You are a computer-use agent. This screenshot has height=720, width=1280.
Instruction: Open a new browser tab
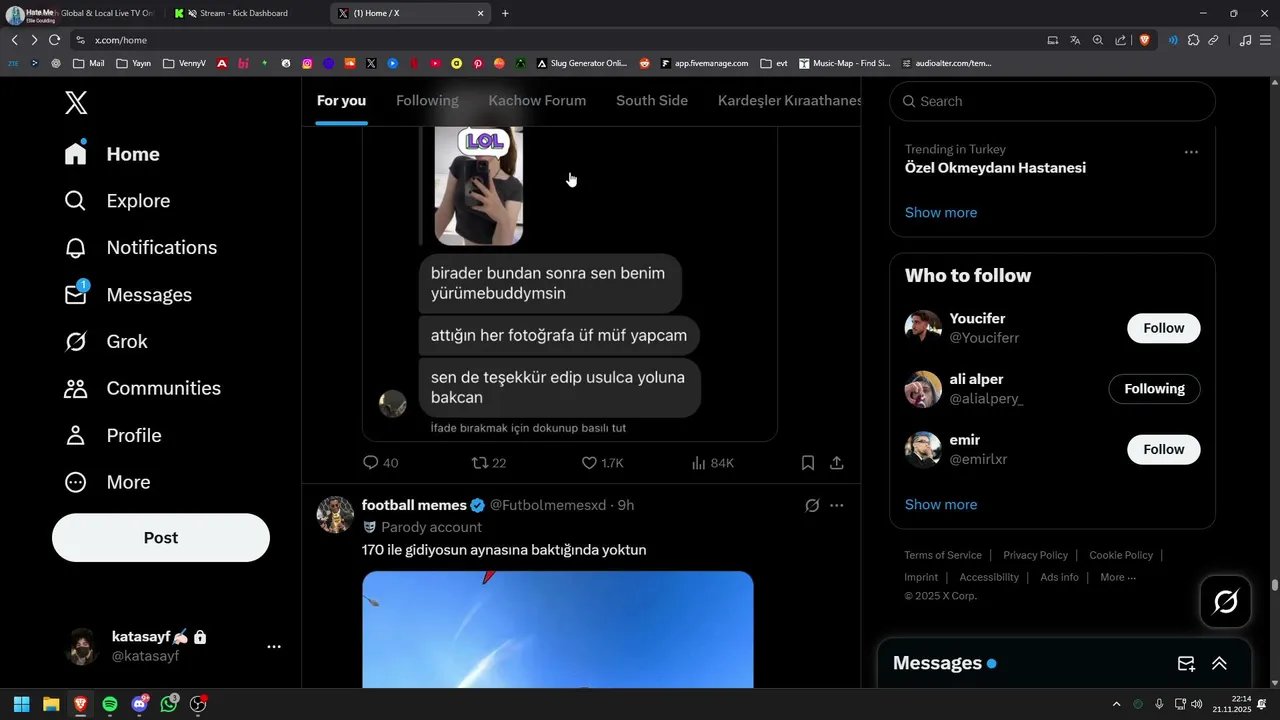505,13
